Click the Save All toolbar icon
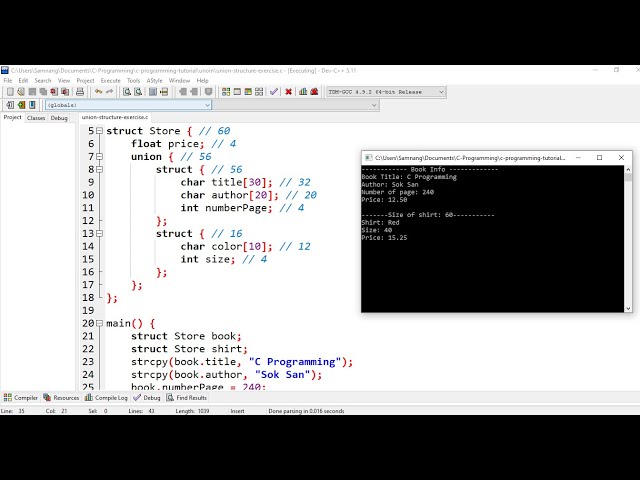The width and height of the screenshot is (640, 480). tap(43, 92)
